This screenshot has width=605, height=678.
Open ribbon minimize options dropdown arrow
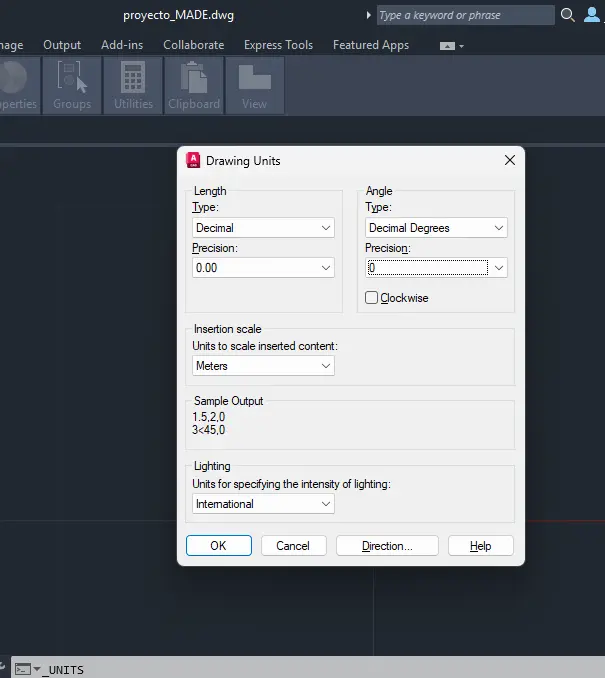click(461, 46)
